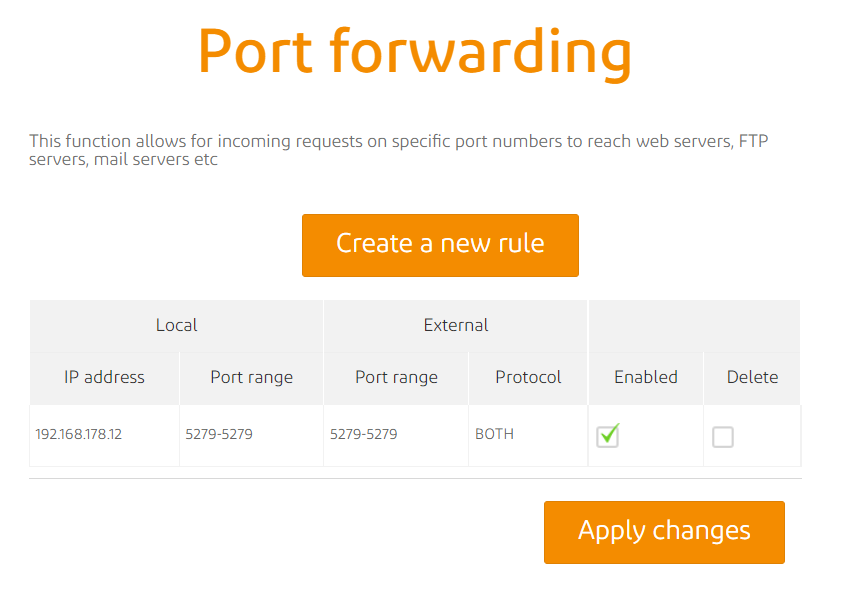Click the External port range value 5279-5279
Viewport: 856px width, 590px height.
[364, 435]
